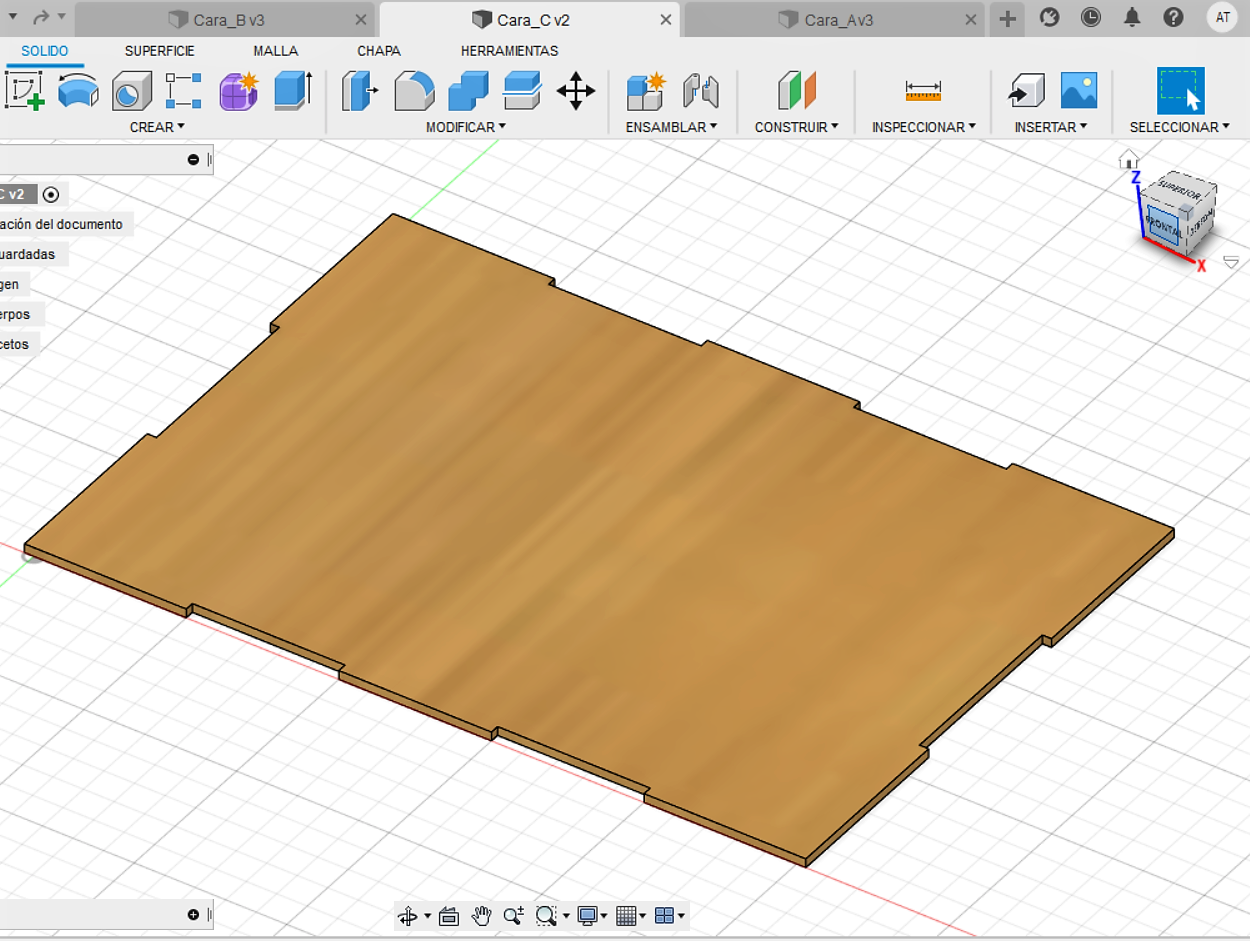Switch to the Cara_B v3 document tab
The height and width of the screenshot is (941, 1250).
point(225,19)
